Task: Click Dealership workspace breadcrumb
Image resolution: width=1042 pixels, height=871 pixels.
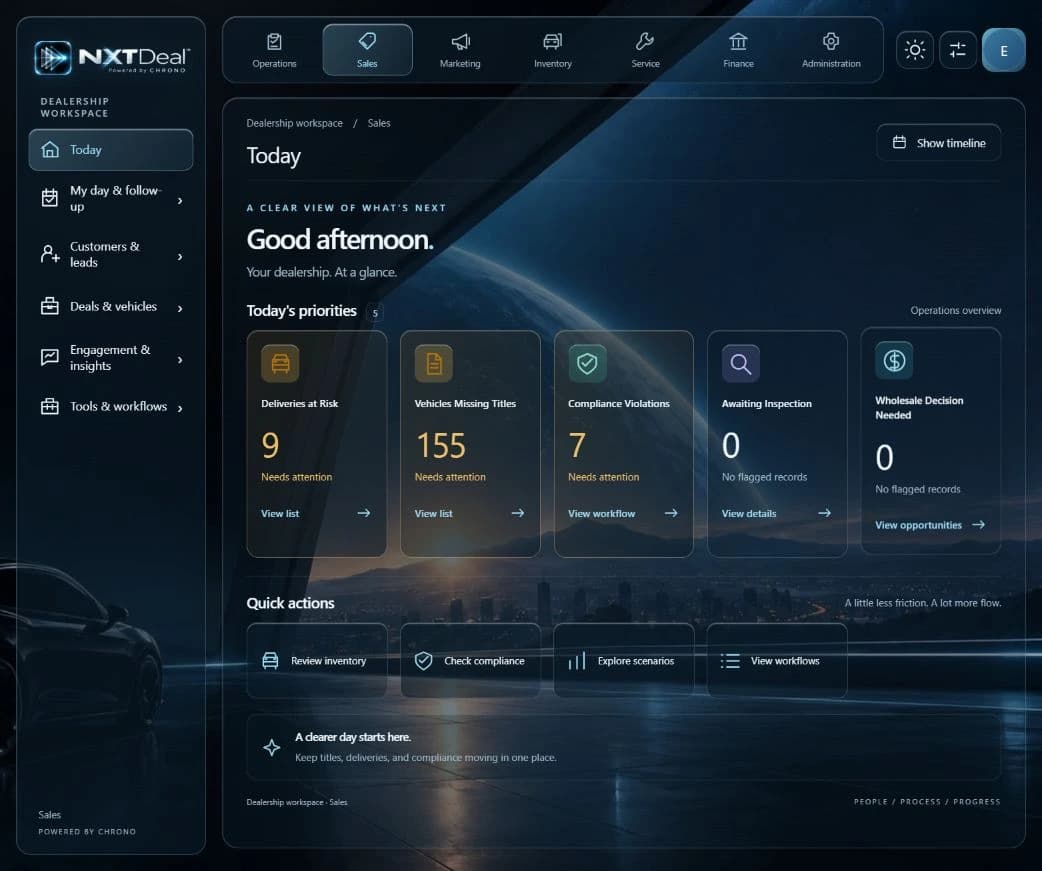Action: tap(294, 123)
